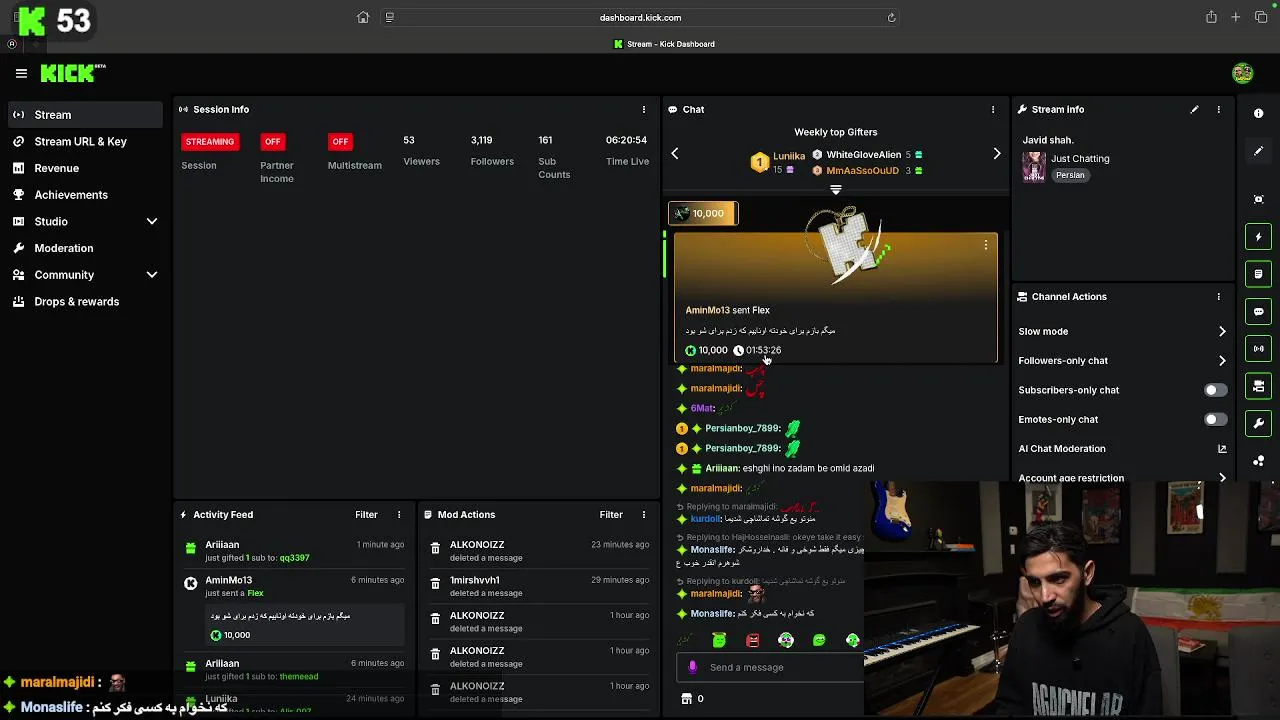Click the dashboard.kick.com address bar

pos(640,17)
